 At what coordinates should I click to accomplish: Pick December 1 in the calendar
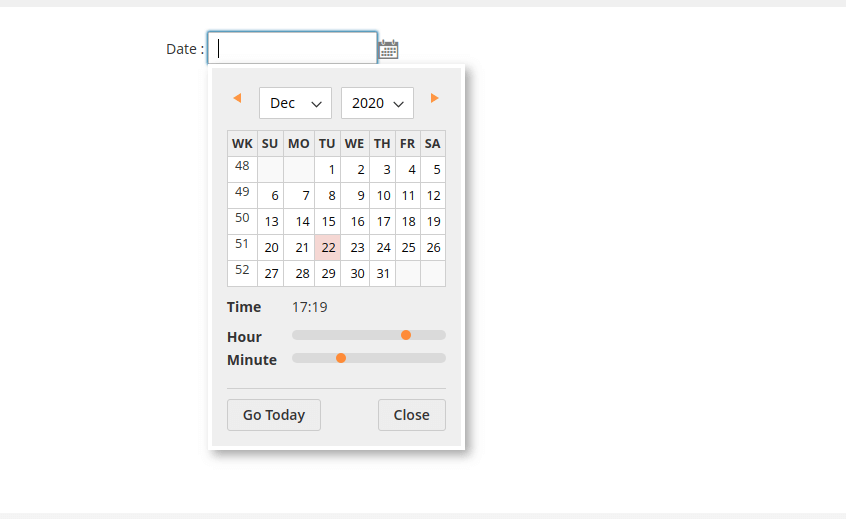tap(328, 170)
